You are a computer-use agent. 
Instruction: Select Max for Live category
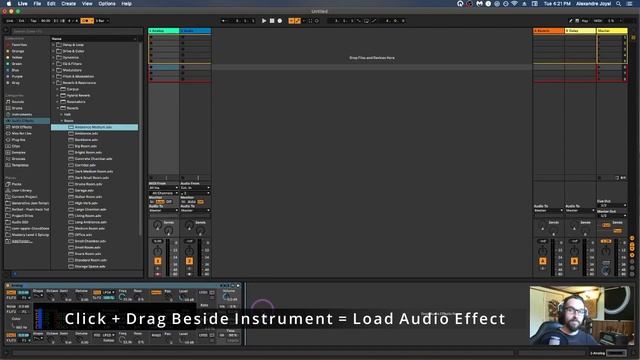pyautogui.click(x=21, y=133)
